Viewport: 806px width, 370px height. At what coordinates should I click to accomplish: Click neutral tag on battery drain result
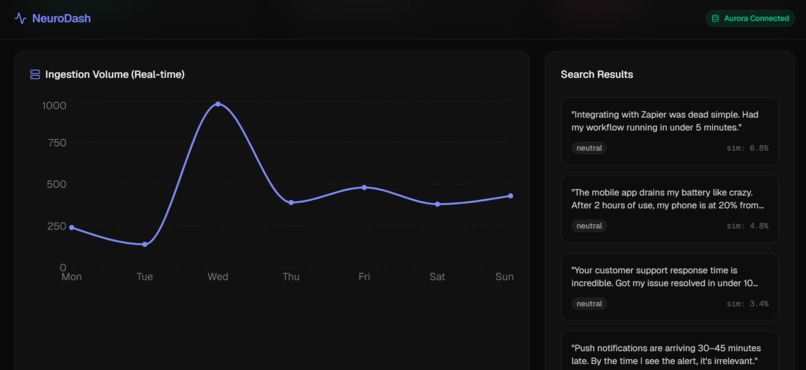[x=589, y=226]
